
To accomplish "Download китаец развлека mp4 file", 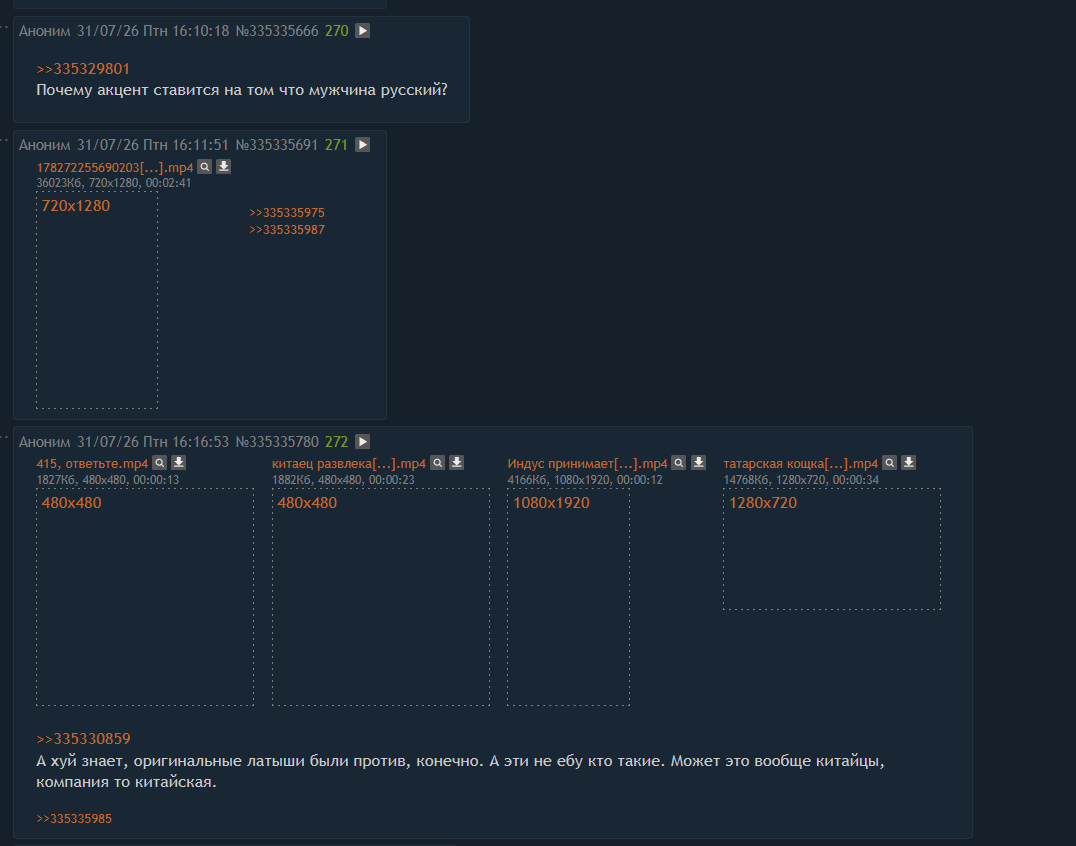I will click(x=456, y=463).
